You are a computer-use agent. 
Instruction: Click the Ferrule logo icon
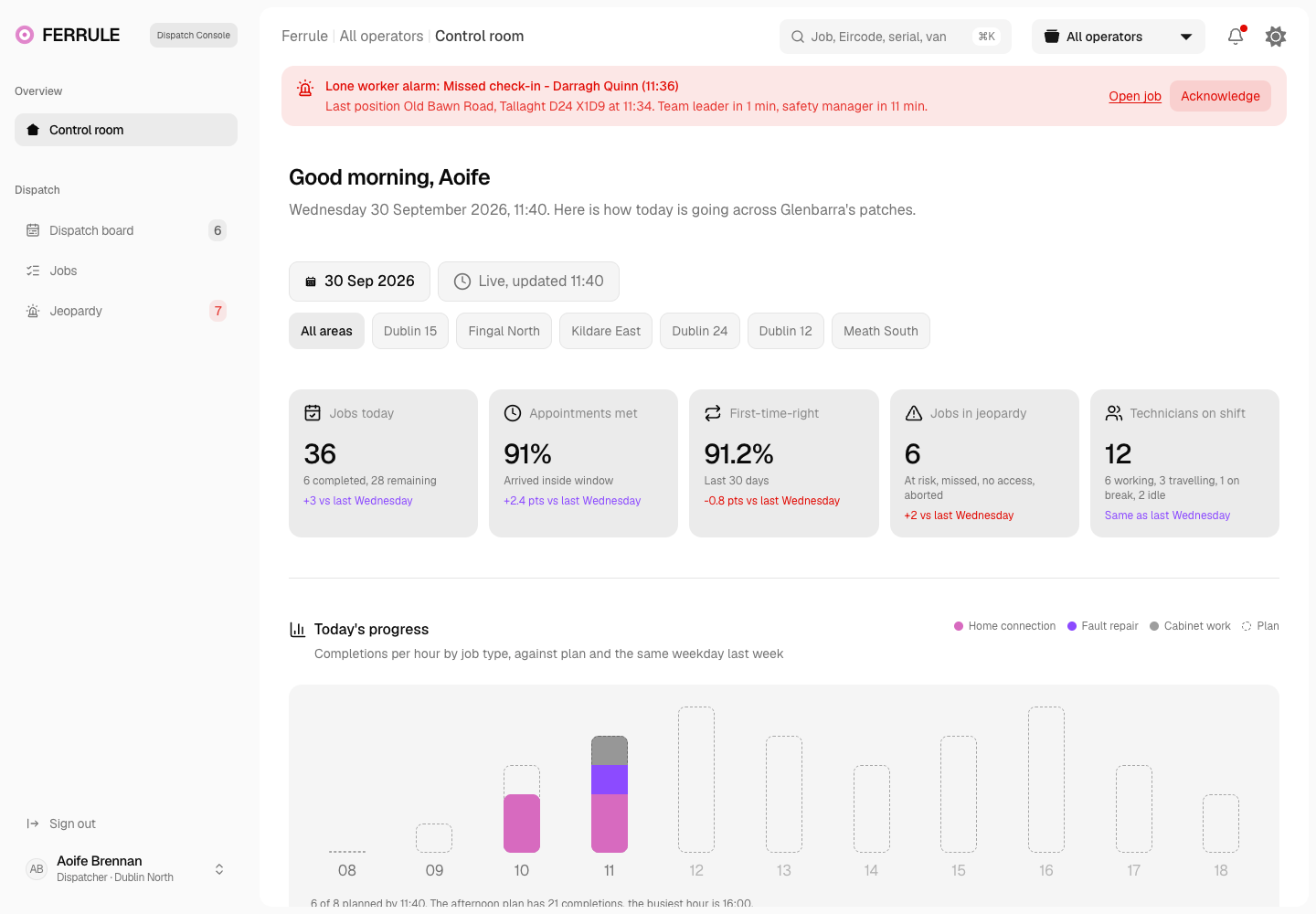point(25,35)
